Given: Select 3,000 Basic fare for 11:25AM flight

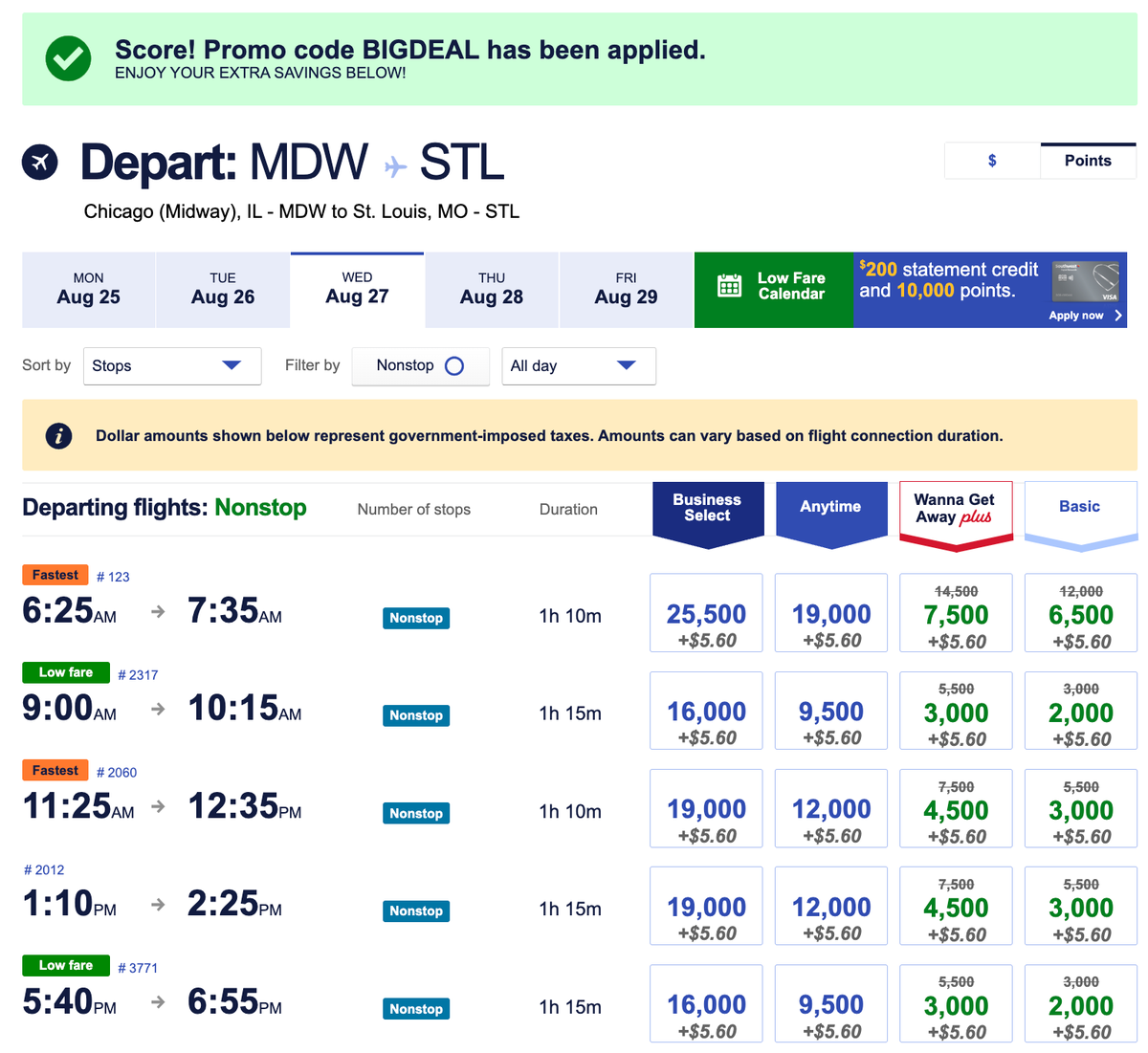Looking at the screenshot, I should click(x=1081, y=808).
